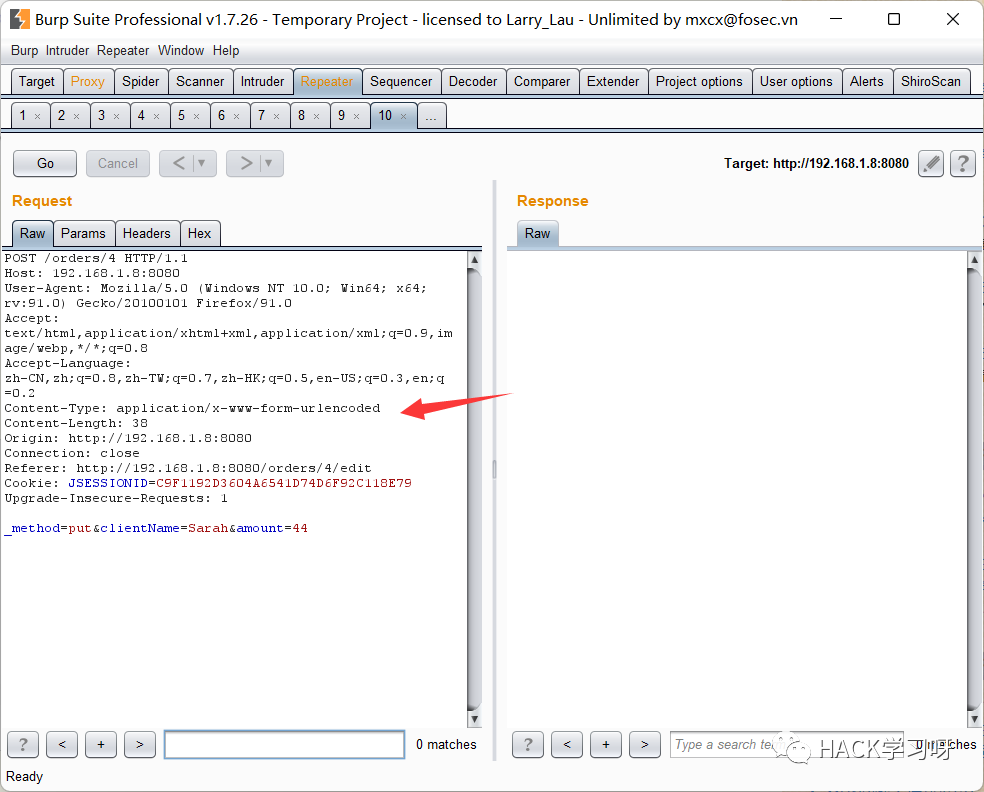This screenshot has width=984, height=792.
Task: Open the Repeater help question-mark icon
Action: (x=963, y=164)
